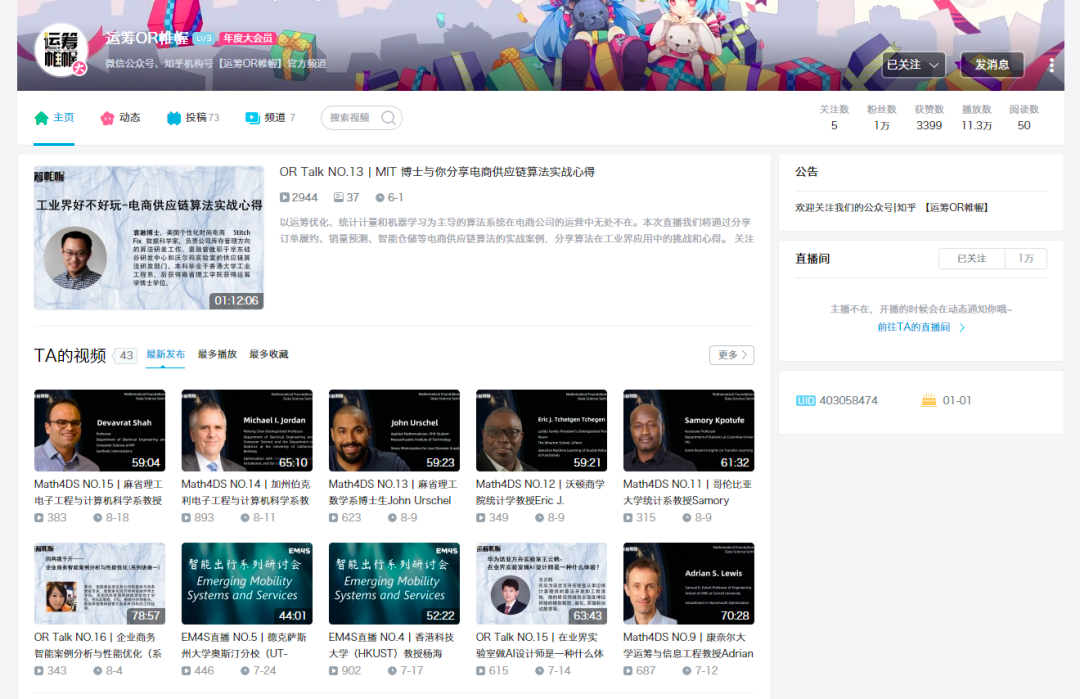Click the 投稿 TV icon
This screenshot has width=1080, height=699.
pos(174,118)
